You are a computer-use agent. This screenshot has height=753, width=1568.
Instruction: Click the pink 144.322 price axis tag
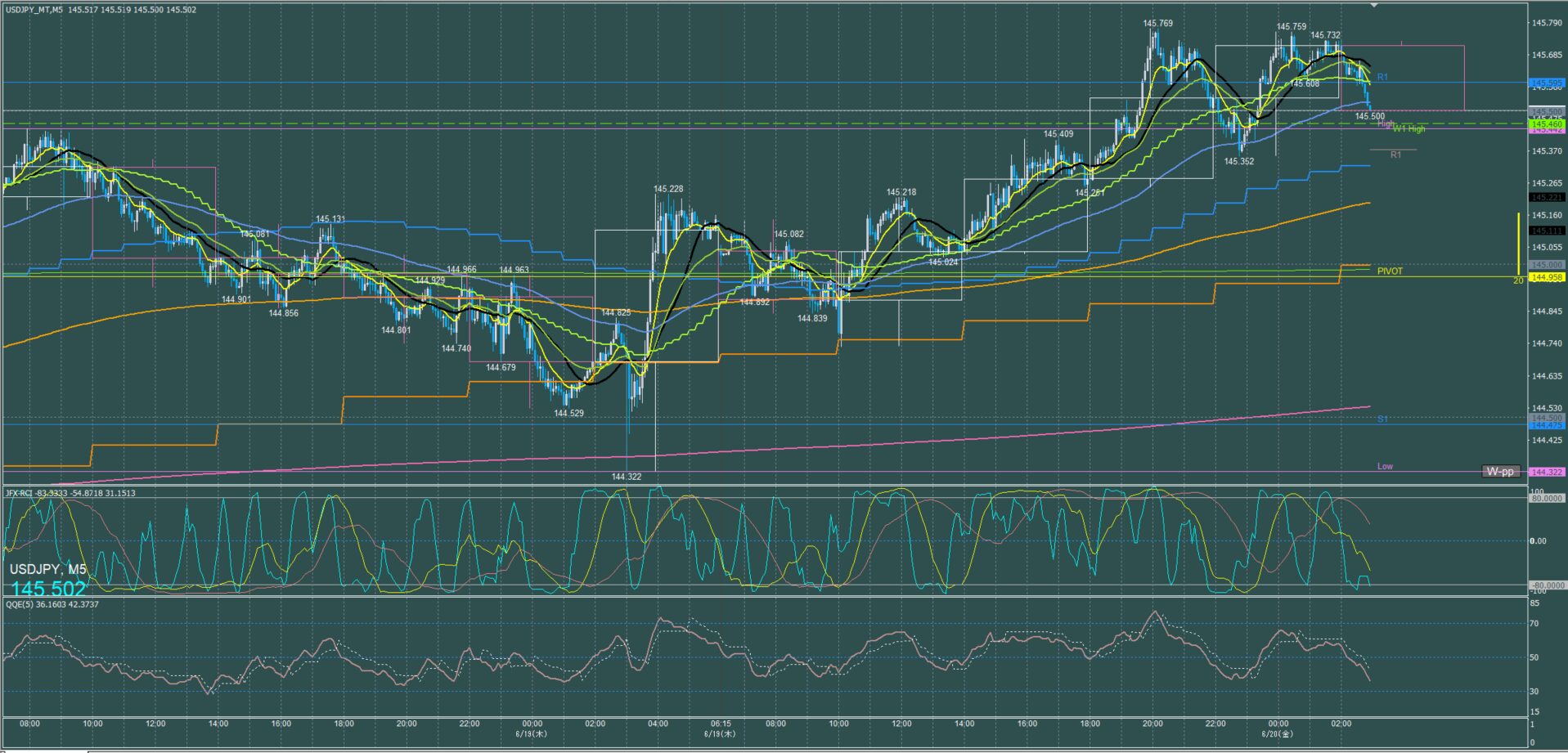(x=1546, y=473)
